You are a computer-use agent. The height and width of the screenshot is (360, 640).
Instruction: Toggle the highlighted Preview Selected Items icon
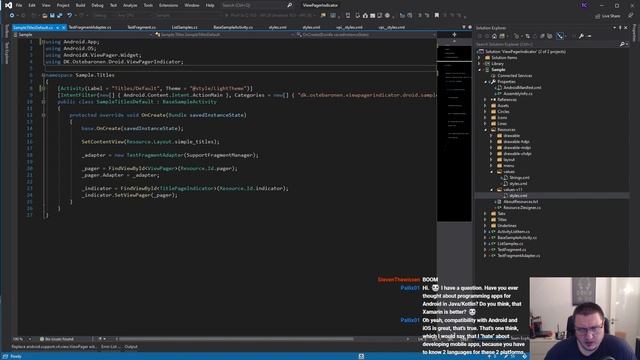560,36
